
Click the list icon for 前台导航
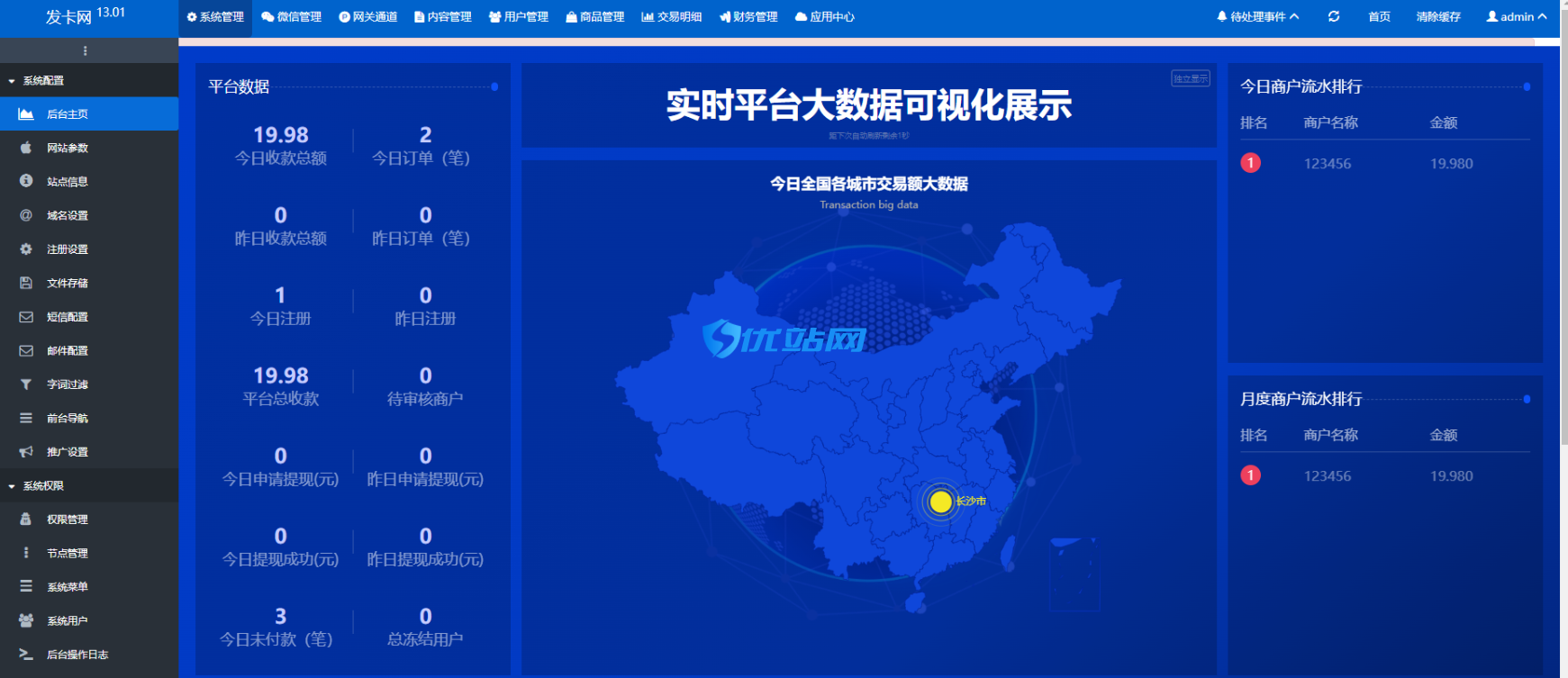26,418
